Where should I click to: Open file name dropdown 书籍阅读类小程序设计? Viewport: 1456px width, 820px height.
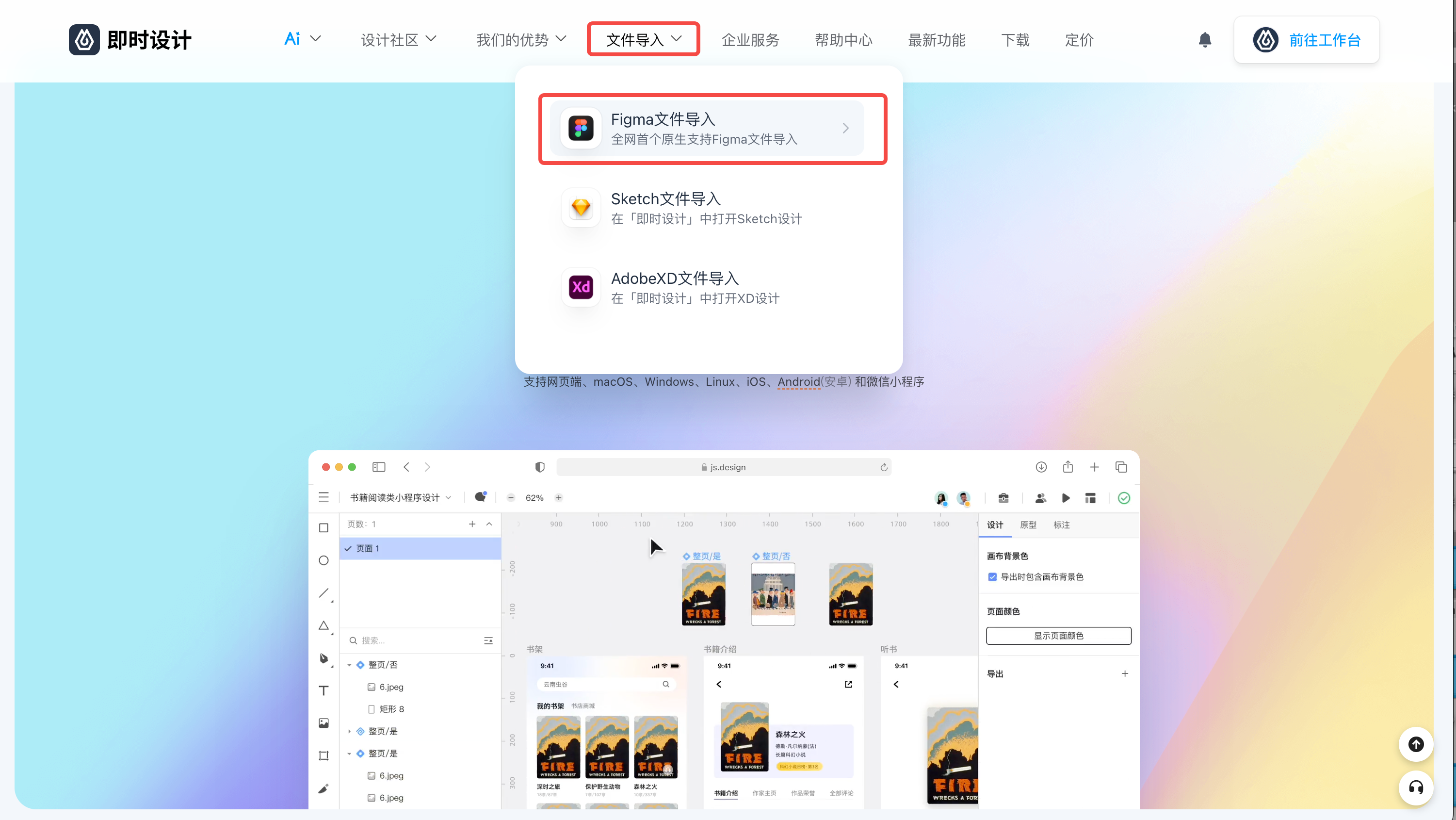[400, 498]
